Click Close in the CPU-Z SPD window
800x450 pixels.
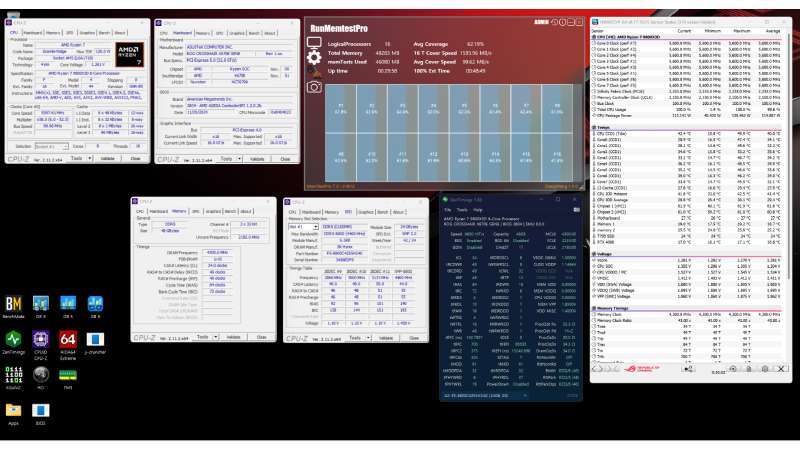[414, 338]
